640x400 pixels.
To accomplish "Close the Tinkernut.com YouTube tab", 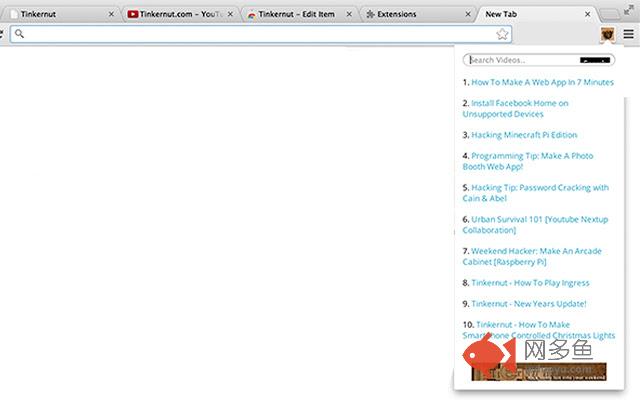I will [230, 14].
